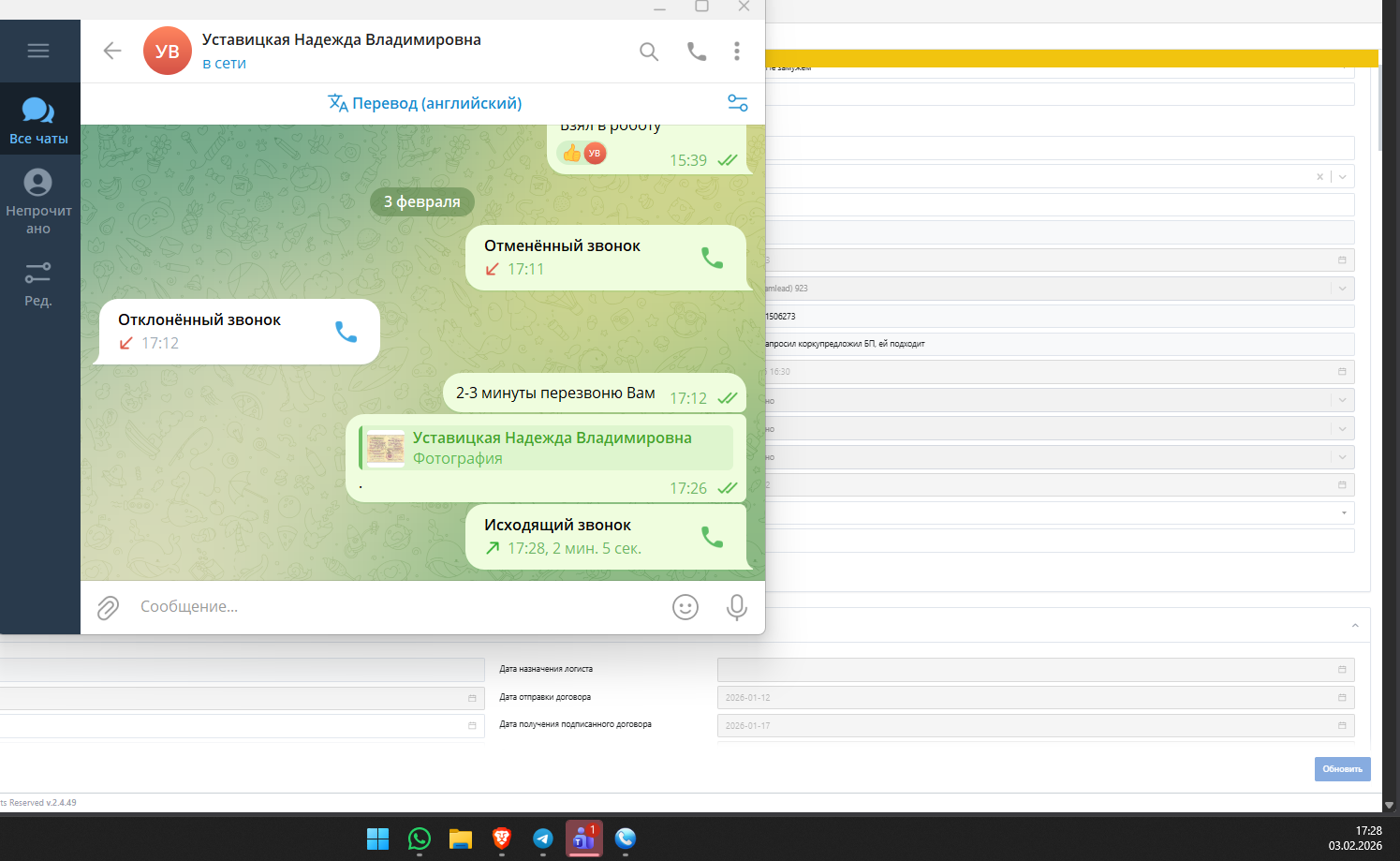
Task: Open the blue phone app on the taskbar
Action: pyautogui.click(x=626, y=839)
